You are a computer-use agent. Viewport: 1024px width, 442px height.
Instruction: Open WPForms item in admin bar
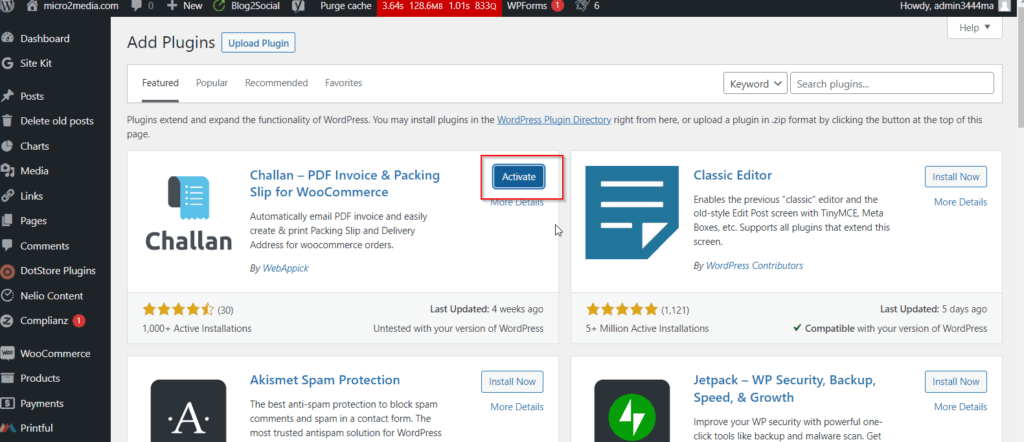click(x=536, y=6)
